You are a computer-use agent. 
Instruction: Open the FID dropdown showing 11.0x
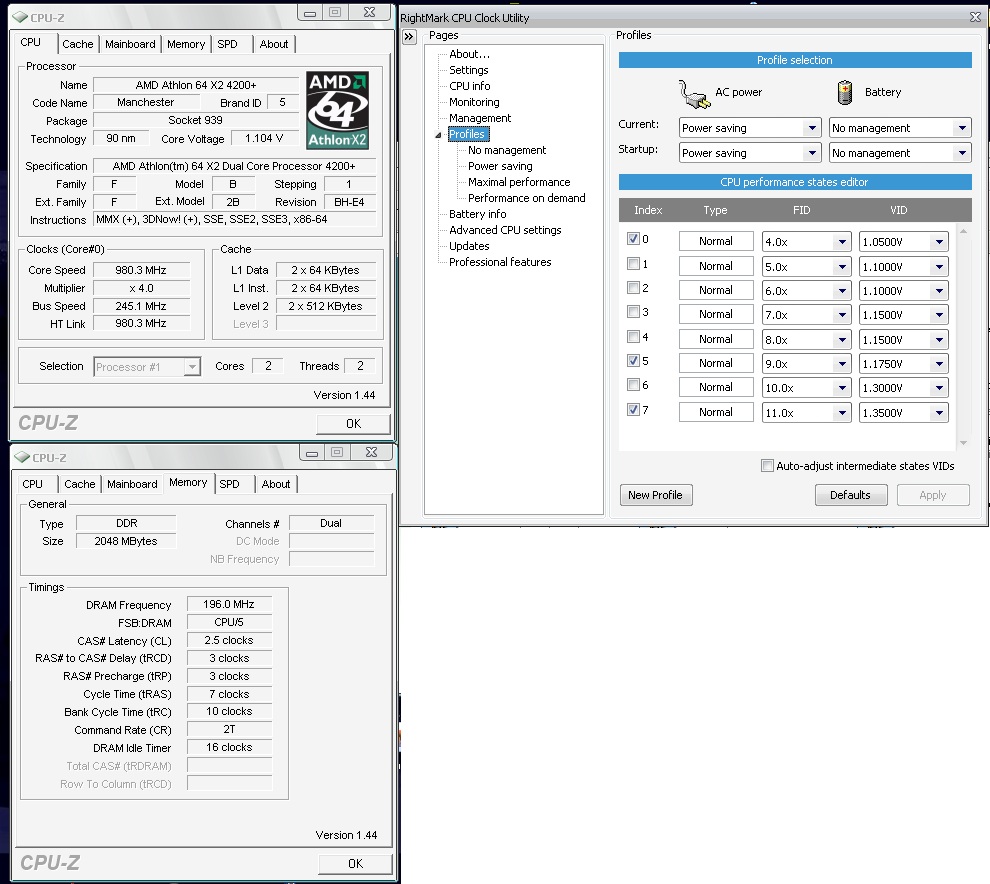click(806, 413)
